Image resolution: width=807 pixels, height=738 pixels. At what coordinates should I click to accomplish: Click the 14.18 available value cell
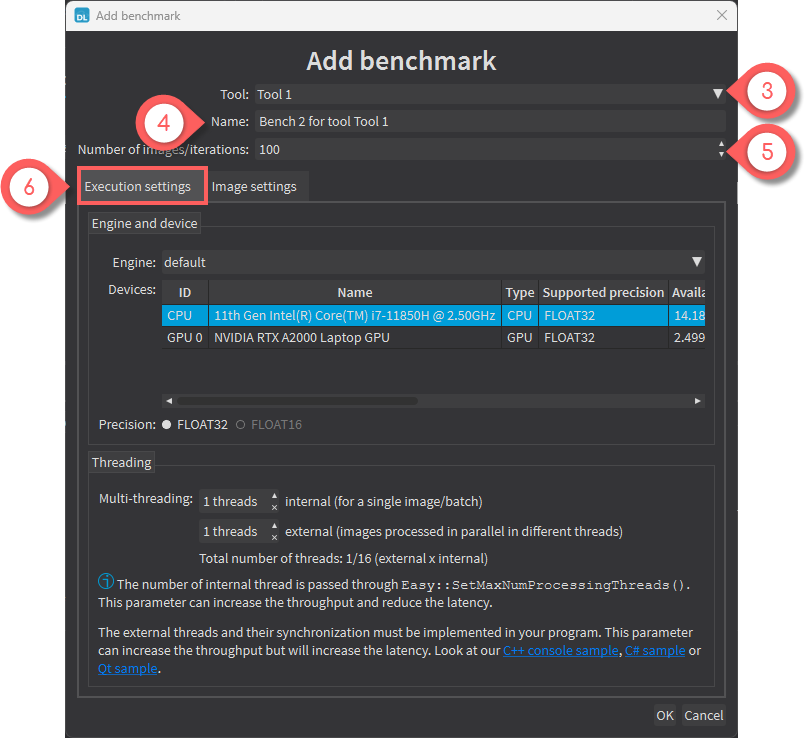[687, 315]
